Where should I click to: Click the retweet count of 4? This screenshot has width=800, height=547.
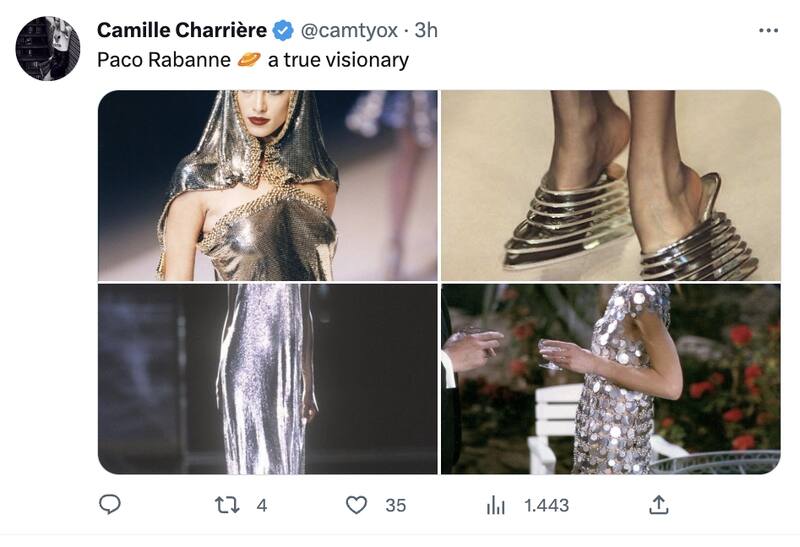[262, 506]
